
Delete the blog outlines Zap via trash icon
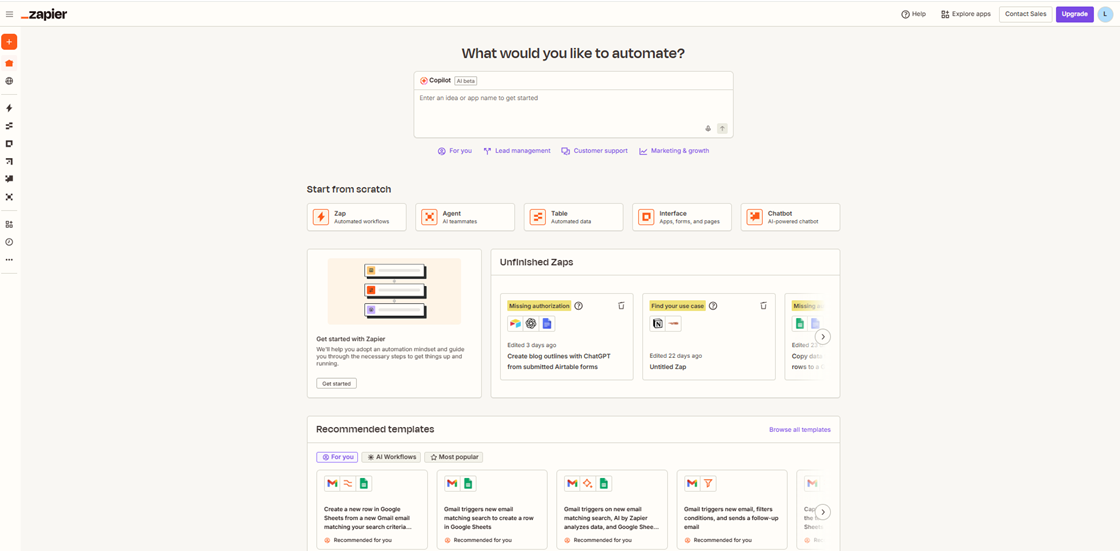[x=621, y=306]
